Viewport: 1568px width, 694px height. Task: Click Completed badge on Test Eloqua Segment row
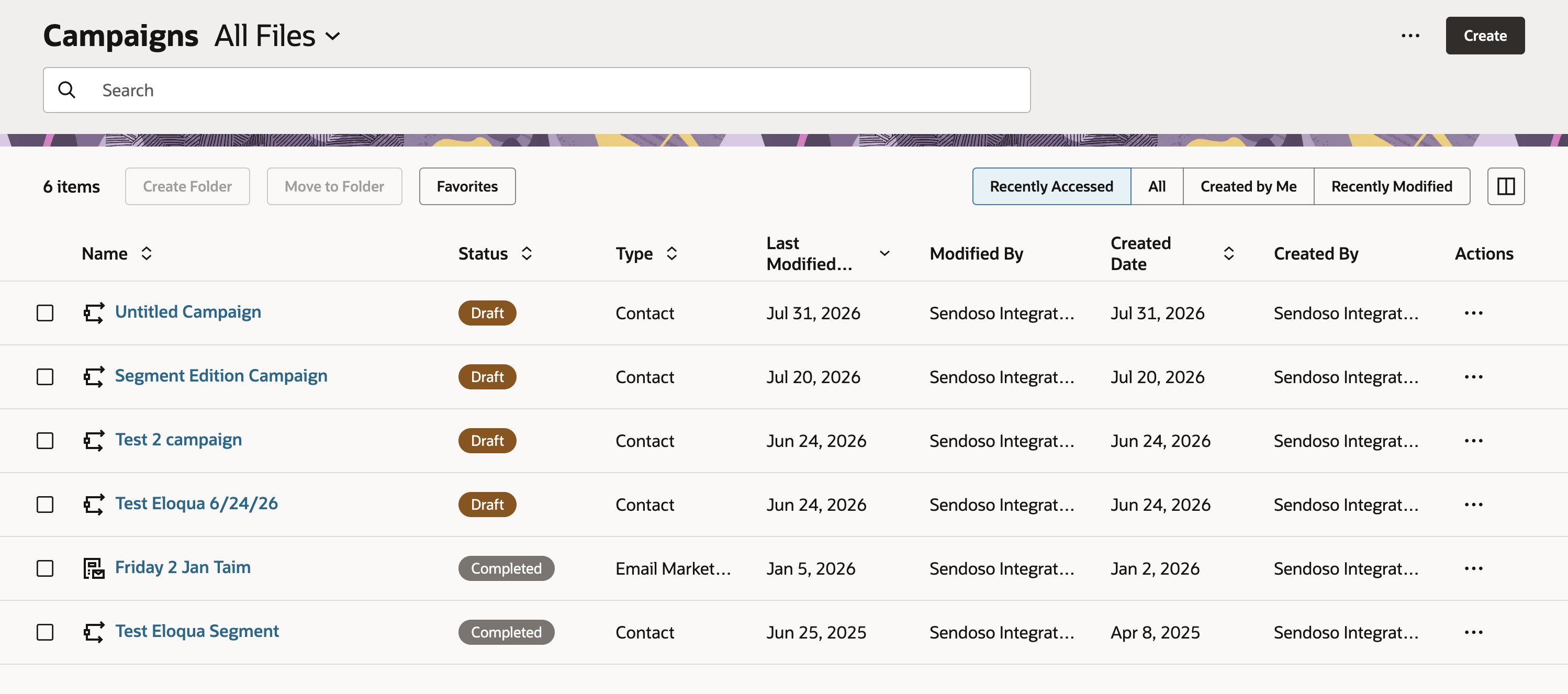click(x=506, y=633)
